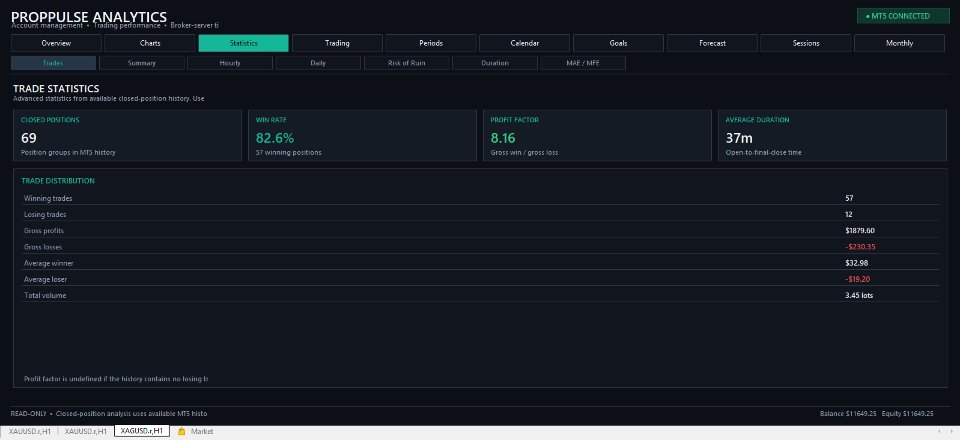Image resolution: width=960 pixels, height=440 pixels.
Task: Click the READ-ONLY footer label
Action: pos(28,414)
